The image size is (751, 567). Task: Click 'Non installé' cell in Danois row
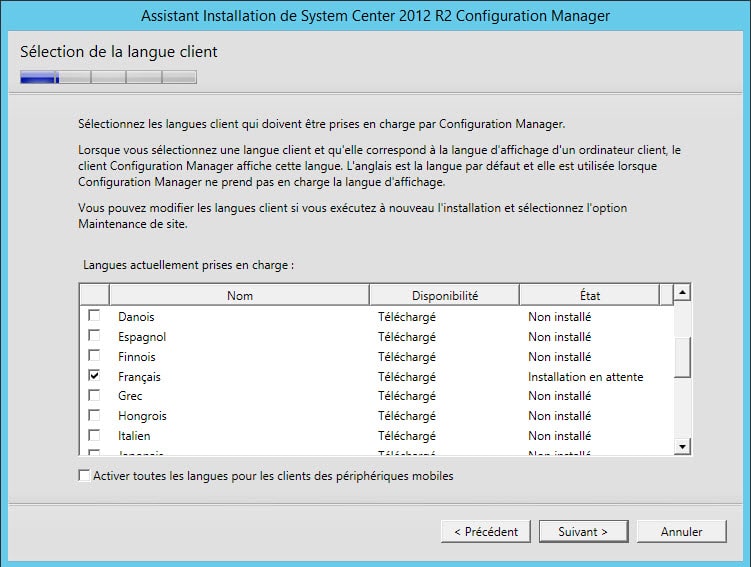pos(559,317)
